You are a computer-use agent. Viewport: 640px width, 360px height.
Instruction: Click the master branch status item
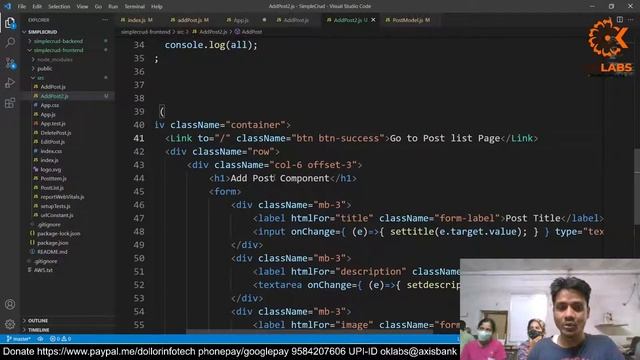19,339
